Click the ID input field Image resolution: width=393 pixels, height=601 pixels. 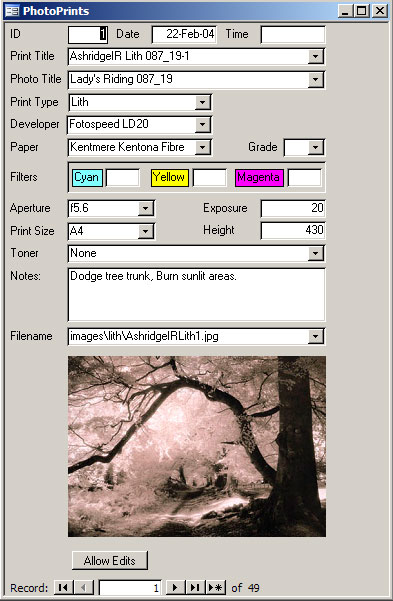[88, 34]
